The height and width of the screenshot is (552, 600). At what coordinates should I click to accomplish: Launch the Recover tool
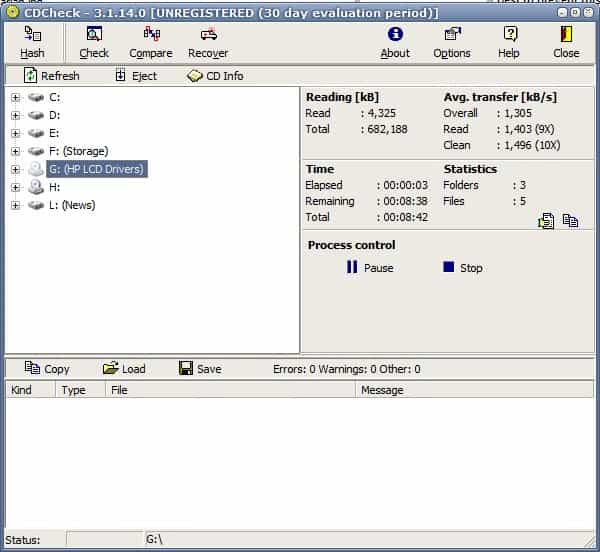click(208, 42)
